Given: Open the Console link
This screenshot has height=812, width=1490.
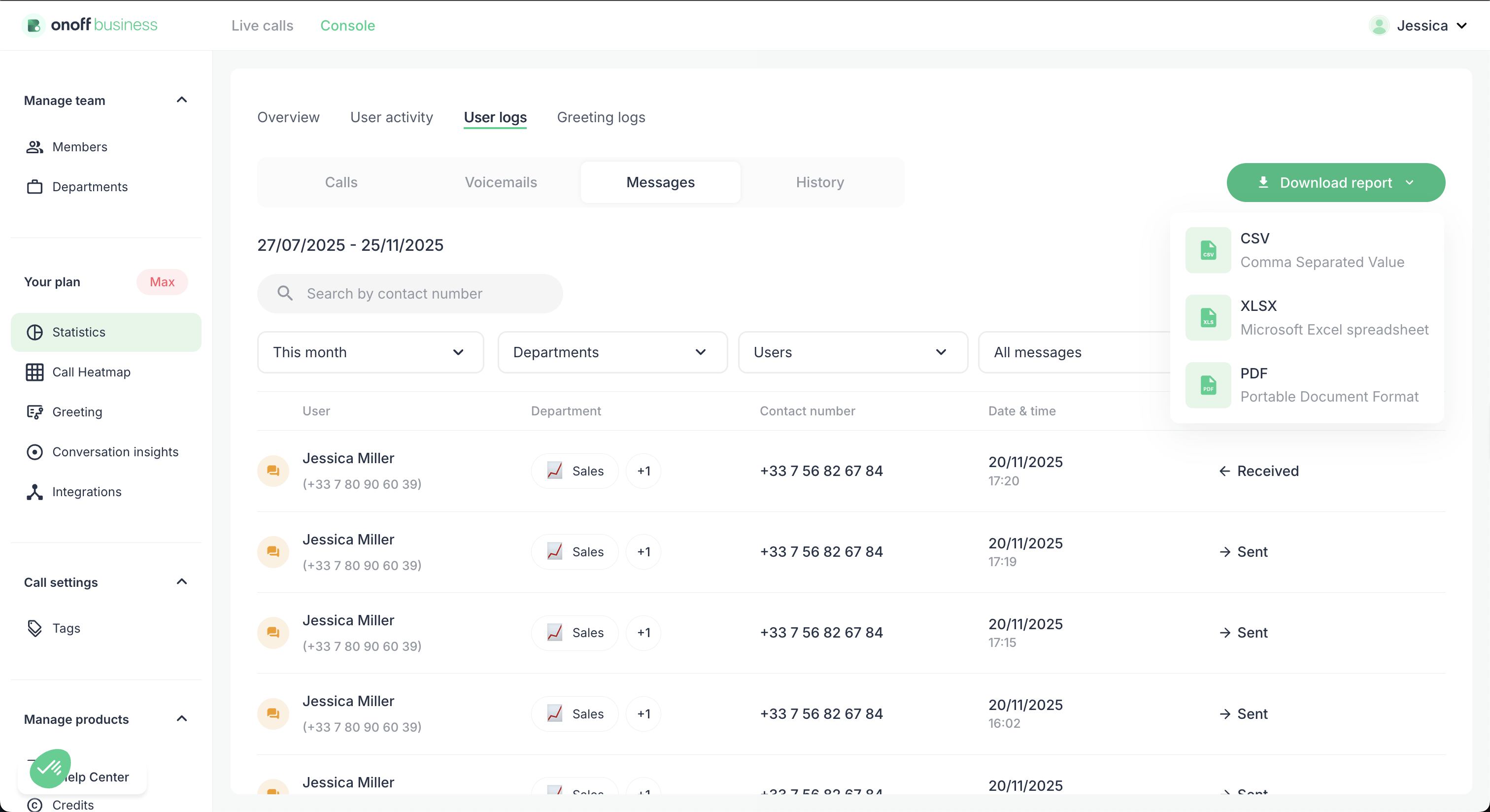Looking at the screenshot, I should [x=348, y=26].
